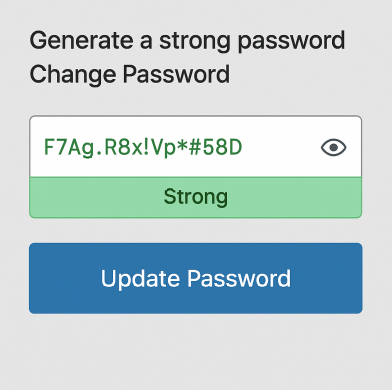Click the Strong password strength meter bar

point(196,197)
